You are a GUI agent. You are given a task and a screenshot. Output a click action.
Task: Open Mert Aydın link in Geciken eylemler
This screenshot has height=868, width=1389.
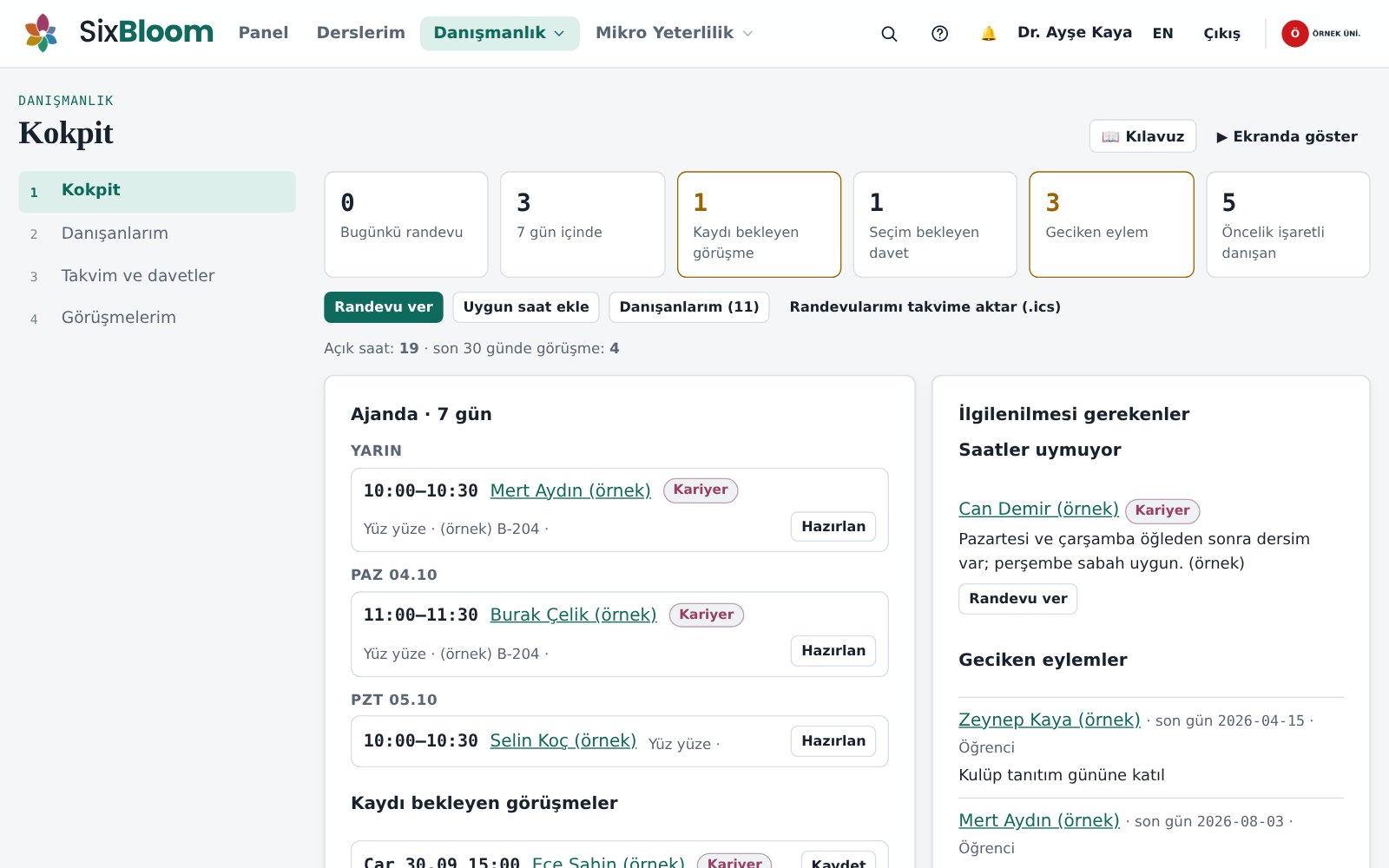click(x=1039, y=820)
